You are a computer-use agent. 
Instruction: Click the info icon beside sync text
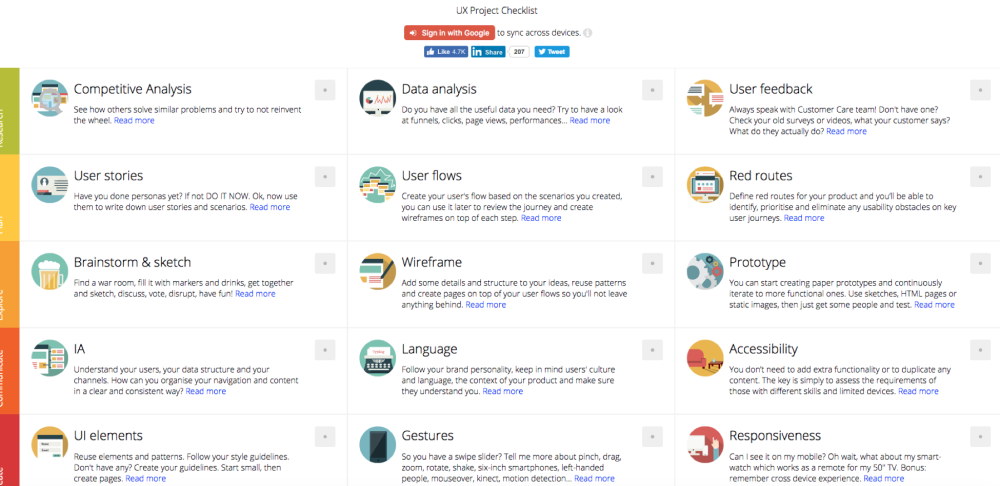(587, 33)
